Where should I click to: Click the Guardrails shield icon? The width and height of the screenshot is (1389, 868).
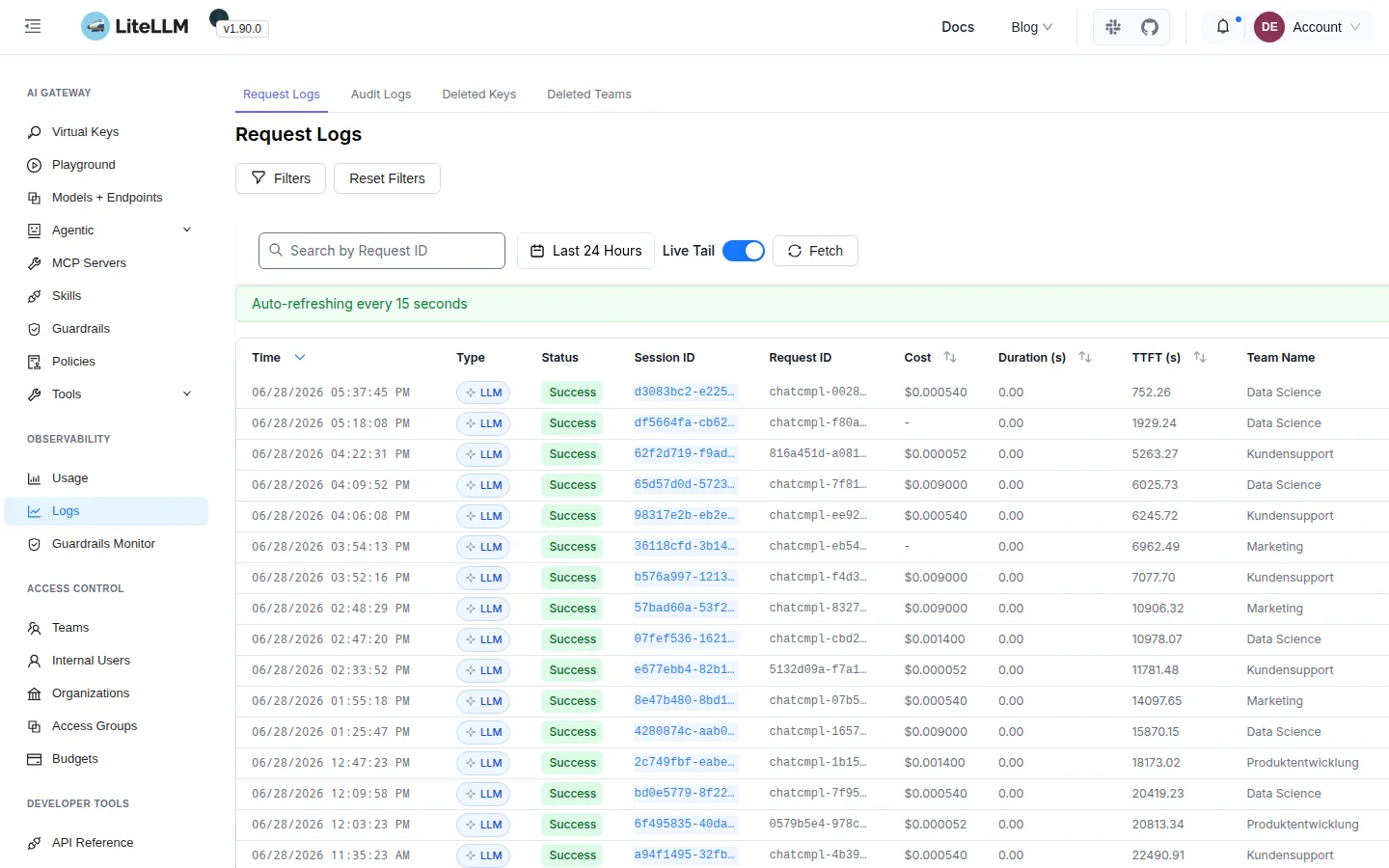35,329
